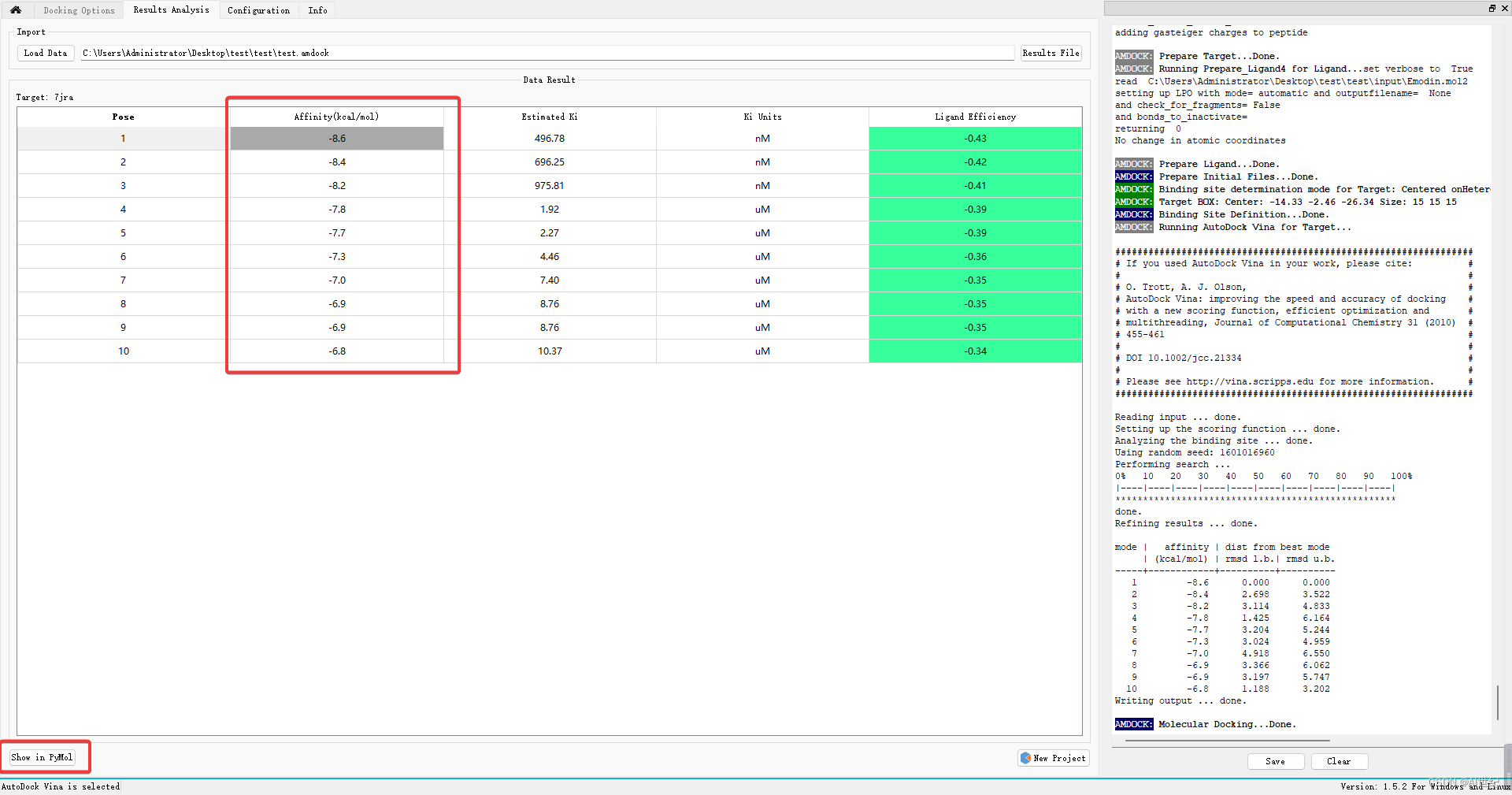Image resolution: width=1512 pixels, height=795 pixels.
Task: Click the Pose column header
Action: (124, 117)
